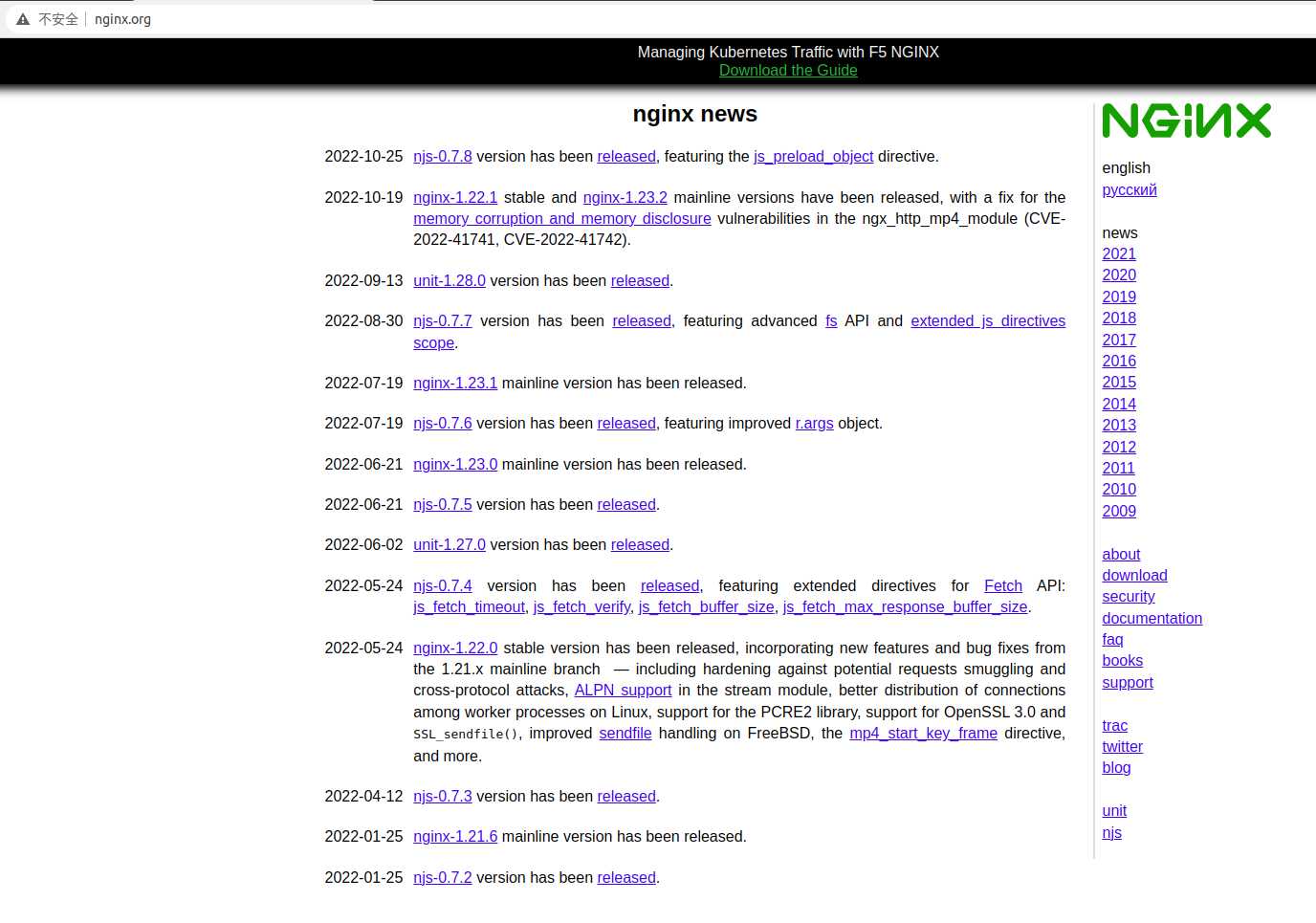Open the blog sidebar link

[x=1116, y=768]
